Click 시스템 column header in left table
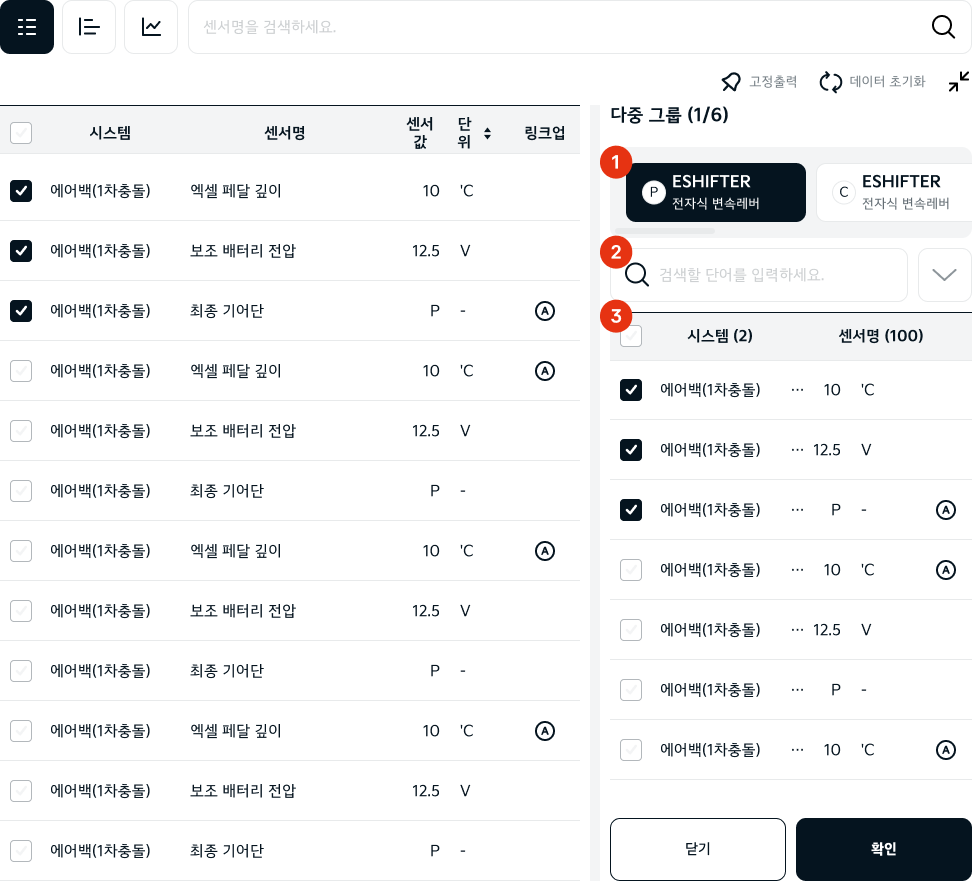This screenshot has height=881, width=972. click(x=110, y=133)
